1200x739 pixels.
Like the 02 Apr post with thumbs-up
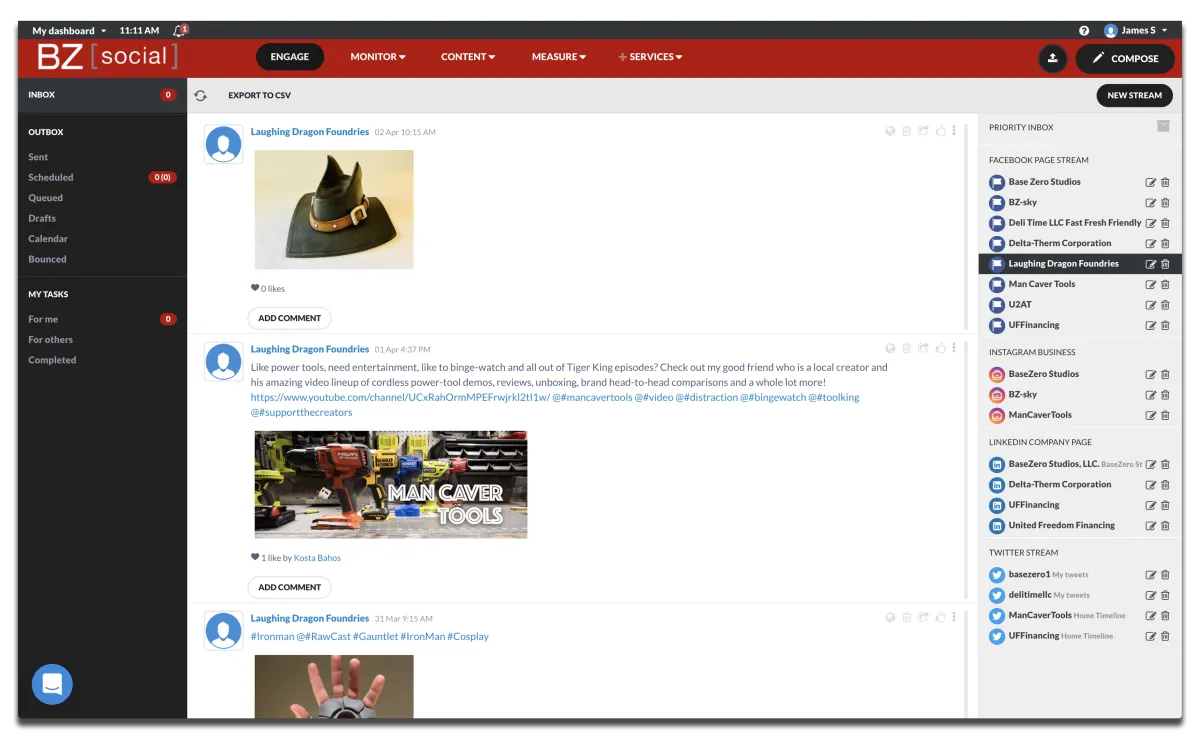click(940, 131)
